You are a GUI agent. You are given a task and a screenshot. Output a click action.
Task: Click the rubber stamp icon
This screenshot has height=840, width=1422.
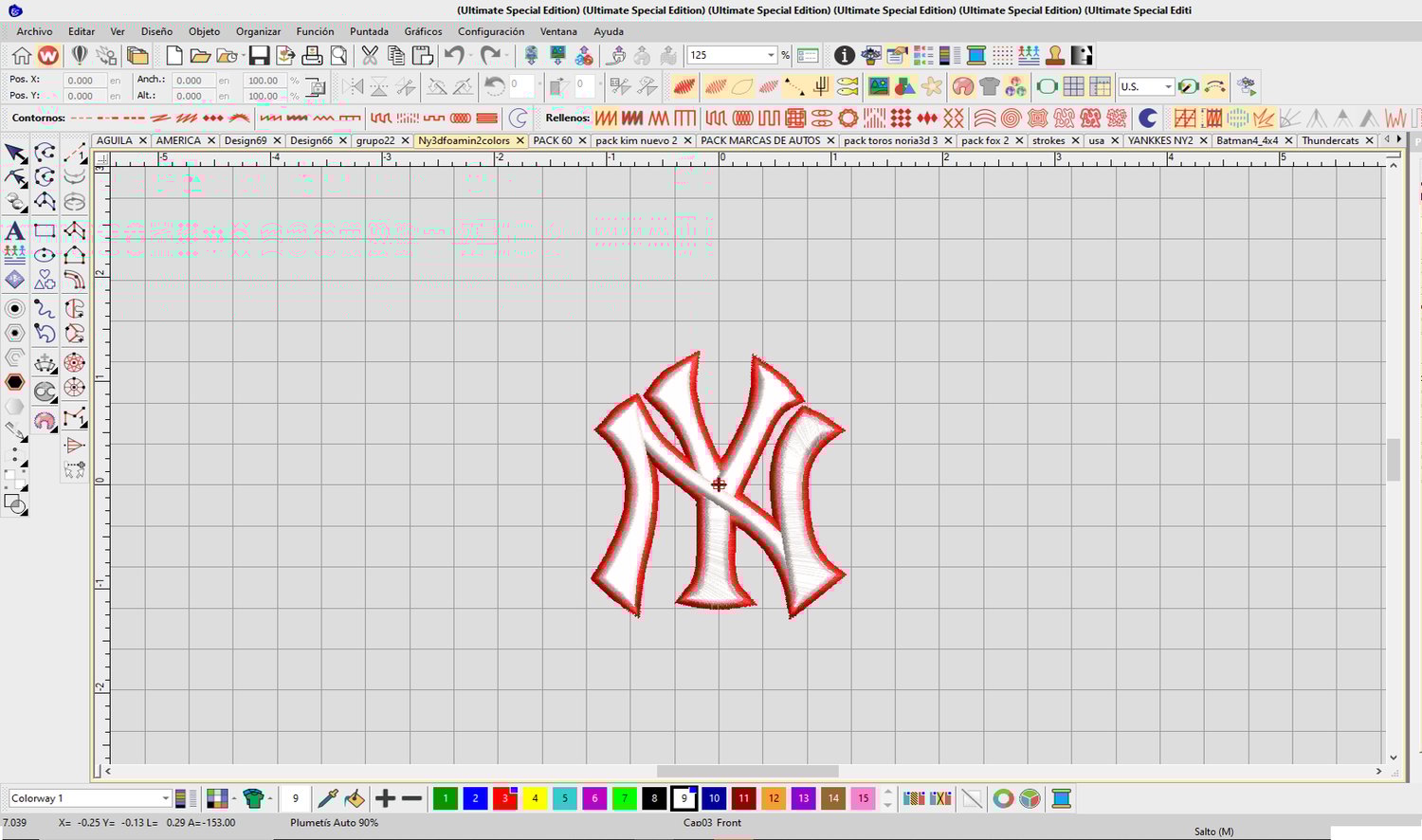1055,55
